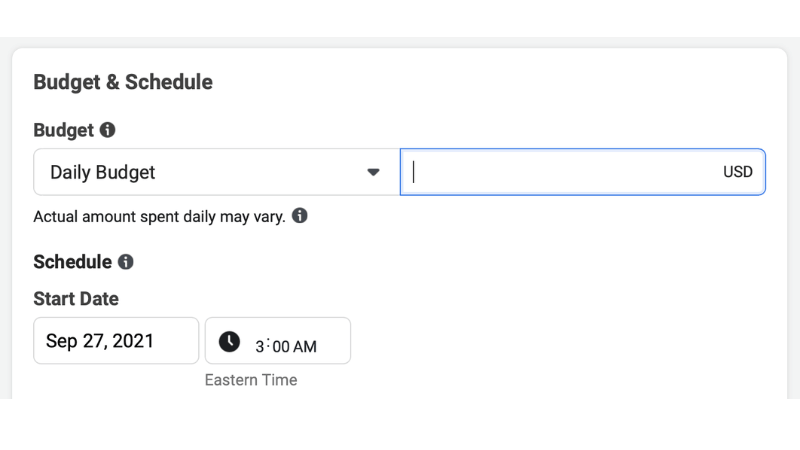Screen dimensions: 800x450
Task: Open the Daily Budget dropdown text
Action: pos(103,172)
